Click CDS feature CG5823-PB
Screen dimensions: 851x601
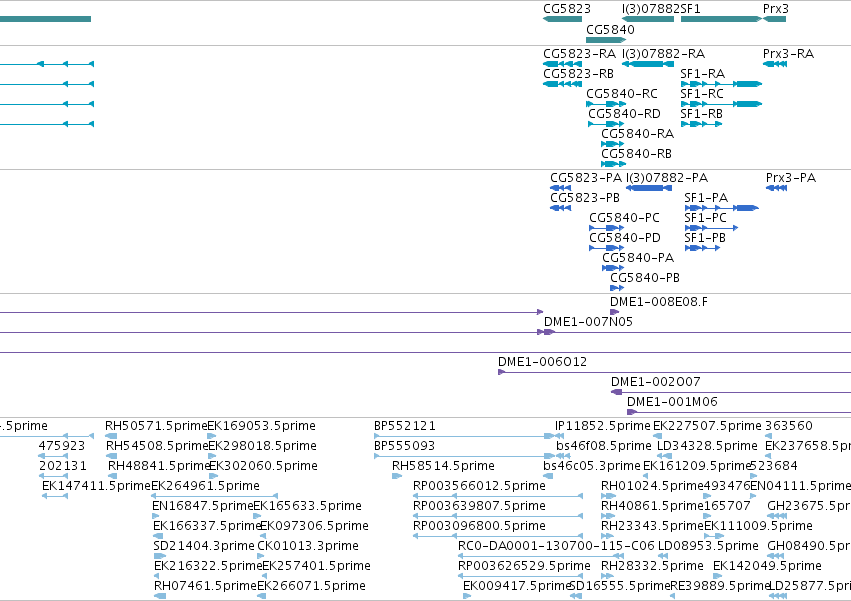click(561, 208)
